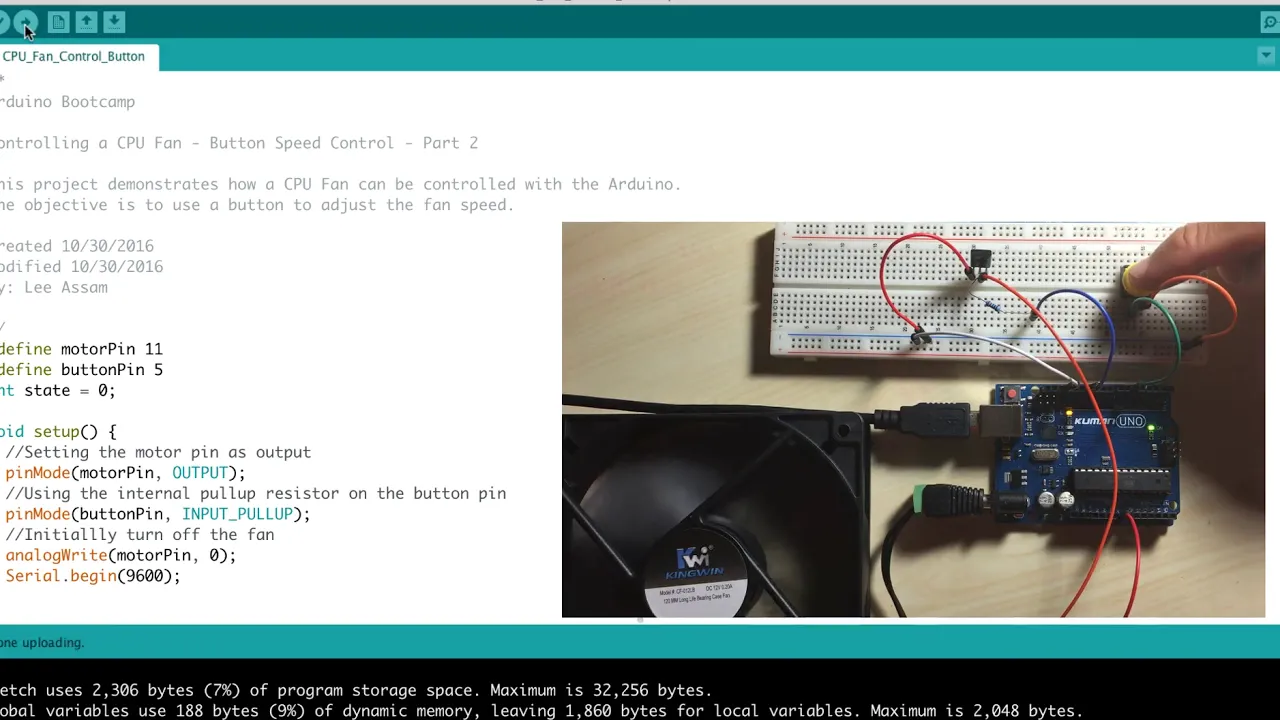Viewport: 1280px width, 720px height.
Task: Click the comment 'use a button to adjust the fan speed'
Action: tap(257, 205)
